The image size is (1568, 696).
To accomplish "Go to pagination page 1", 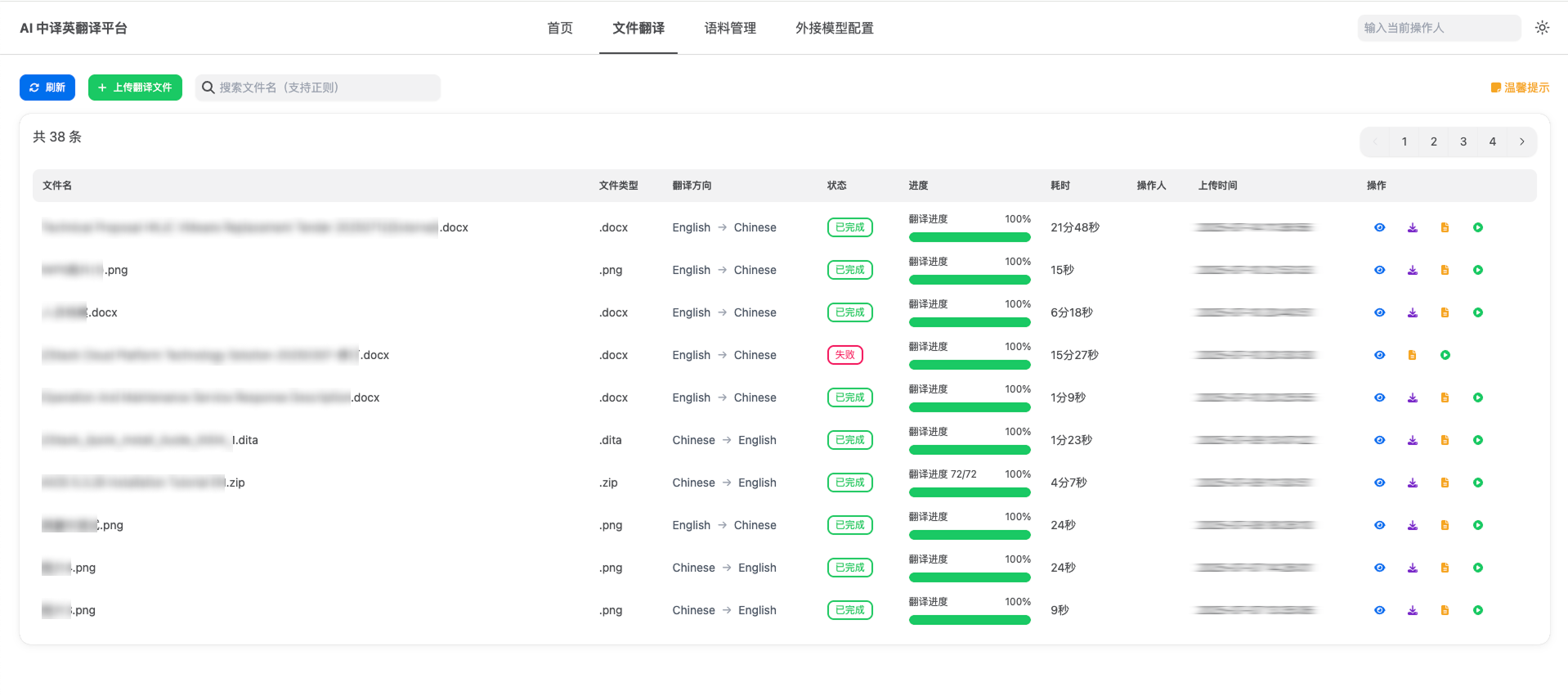I will pyautogui.click(x=1404, y=141).
